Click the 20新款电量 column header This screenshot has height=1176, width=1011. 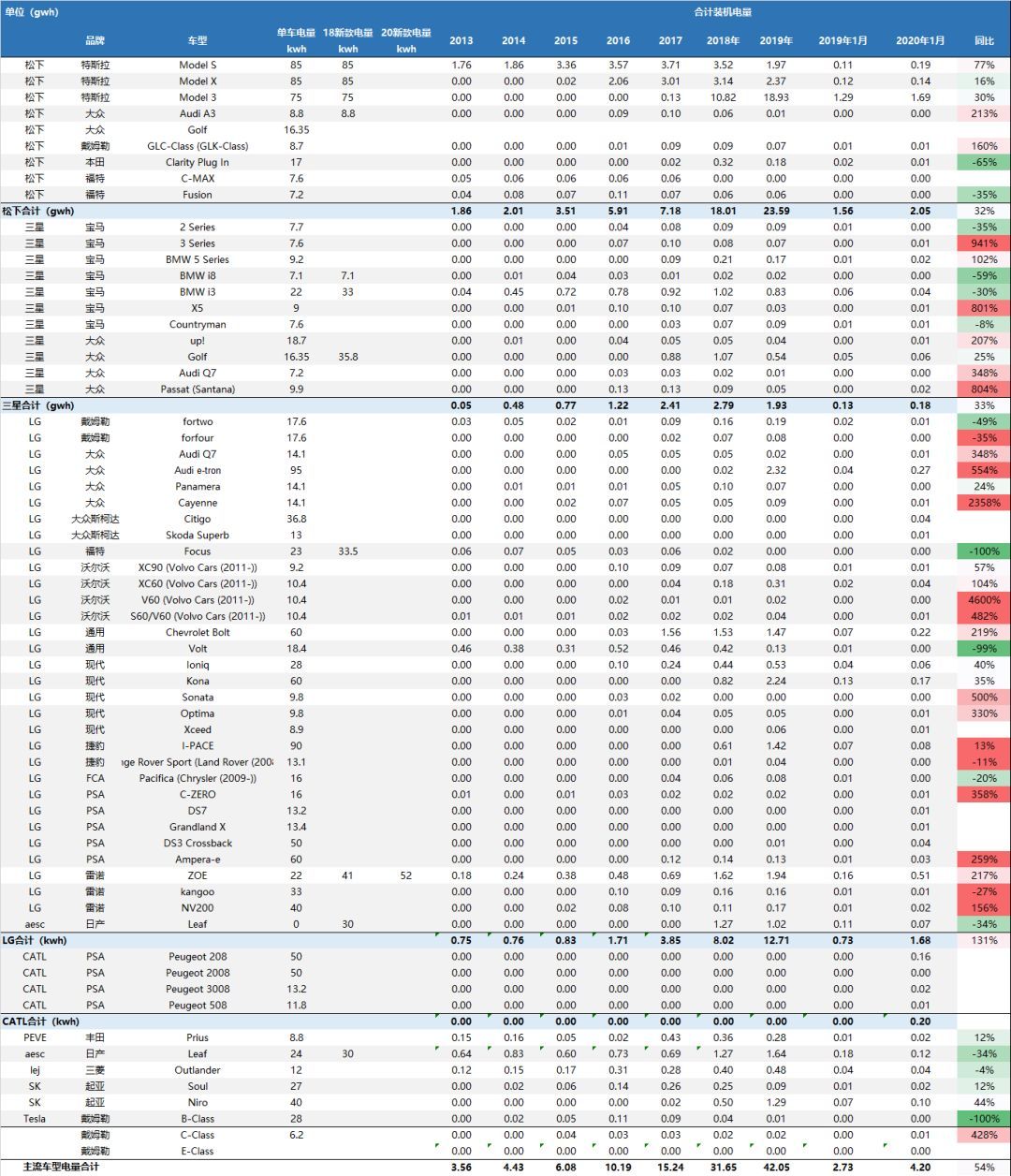[406, 33]
